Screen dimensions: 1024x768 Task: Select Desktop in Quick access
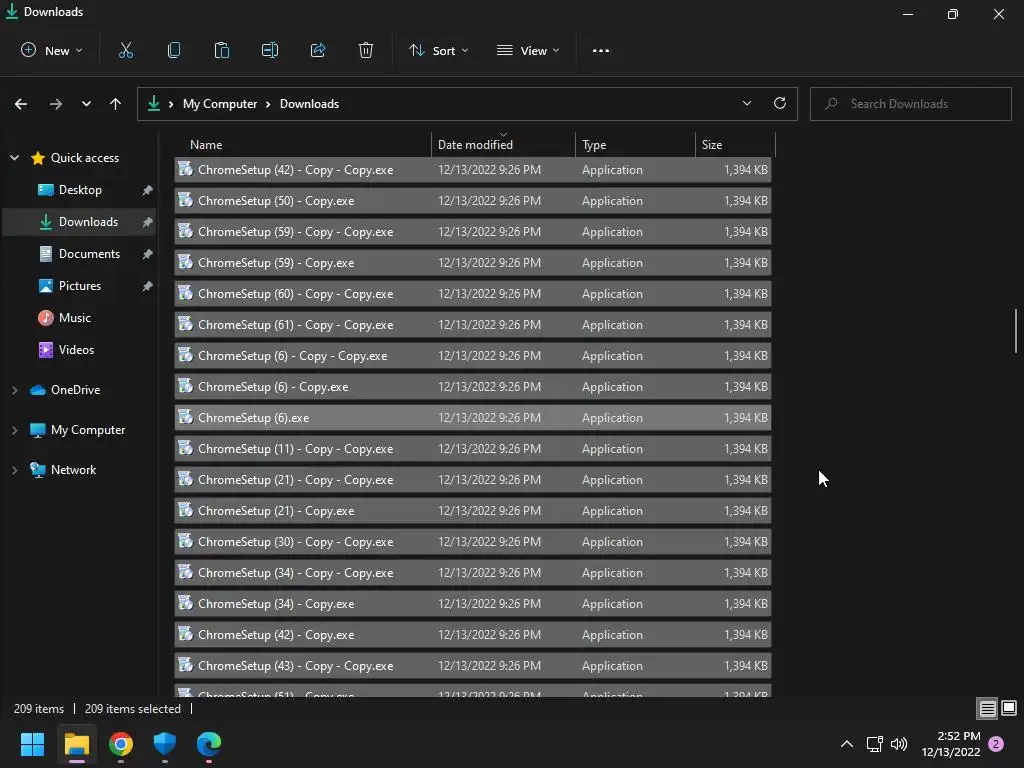click(x=80, y=190)
